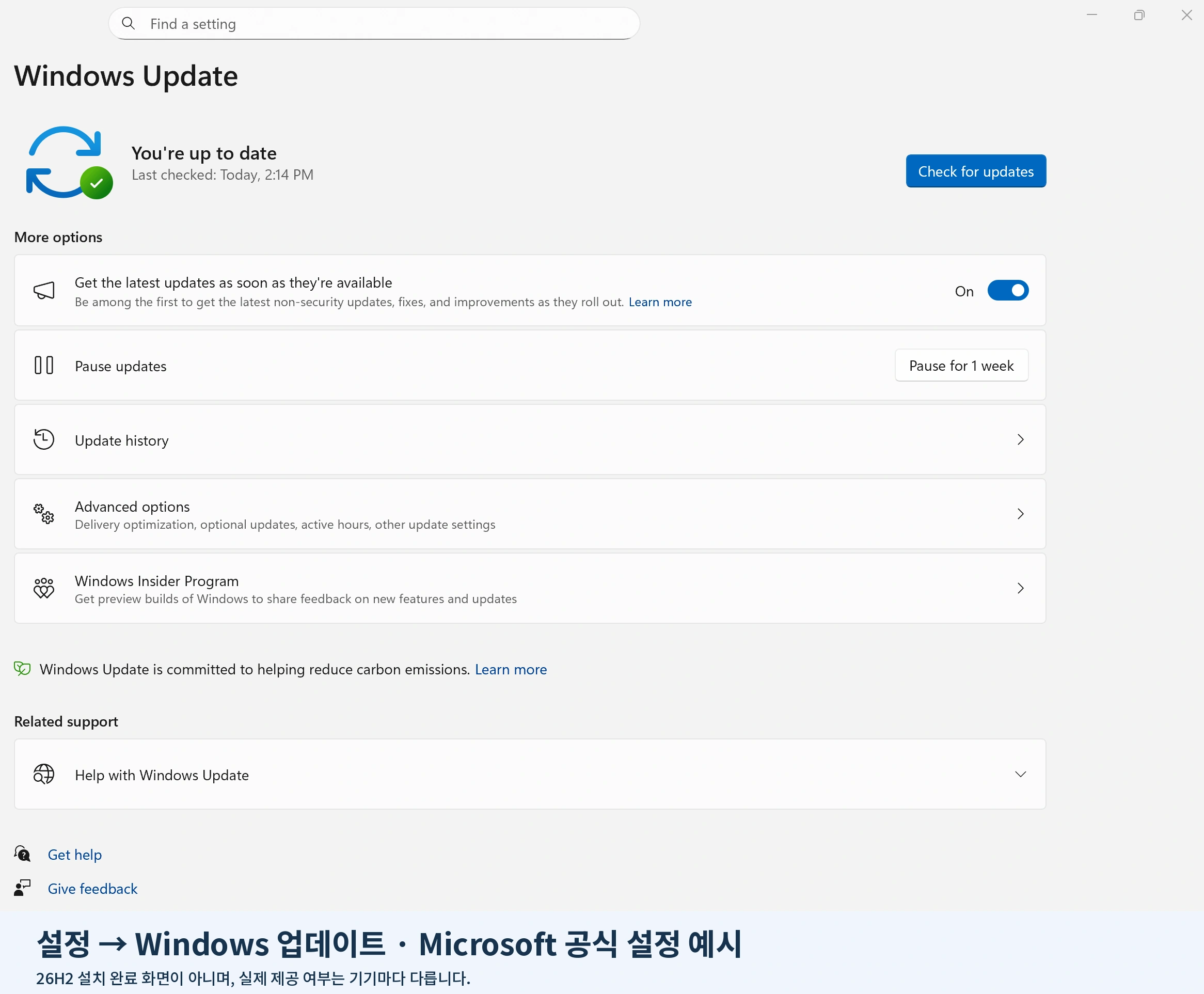Click the Windows Insider Program hearts icon

(43, 588)
